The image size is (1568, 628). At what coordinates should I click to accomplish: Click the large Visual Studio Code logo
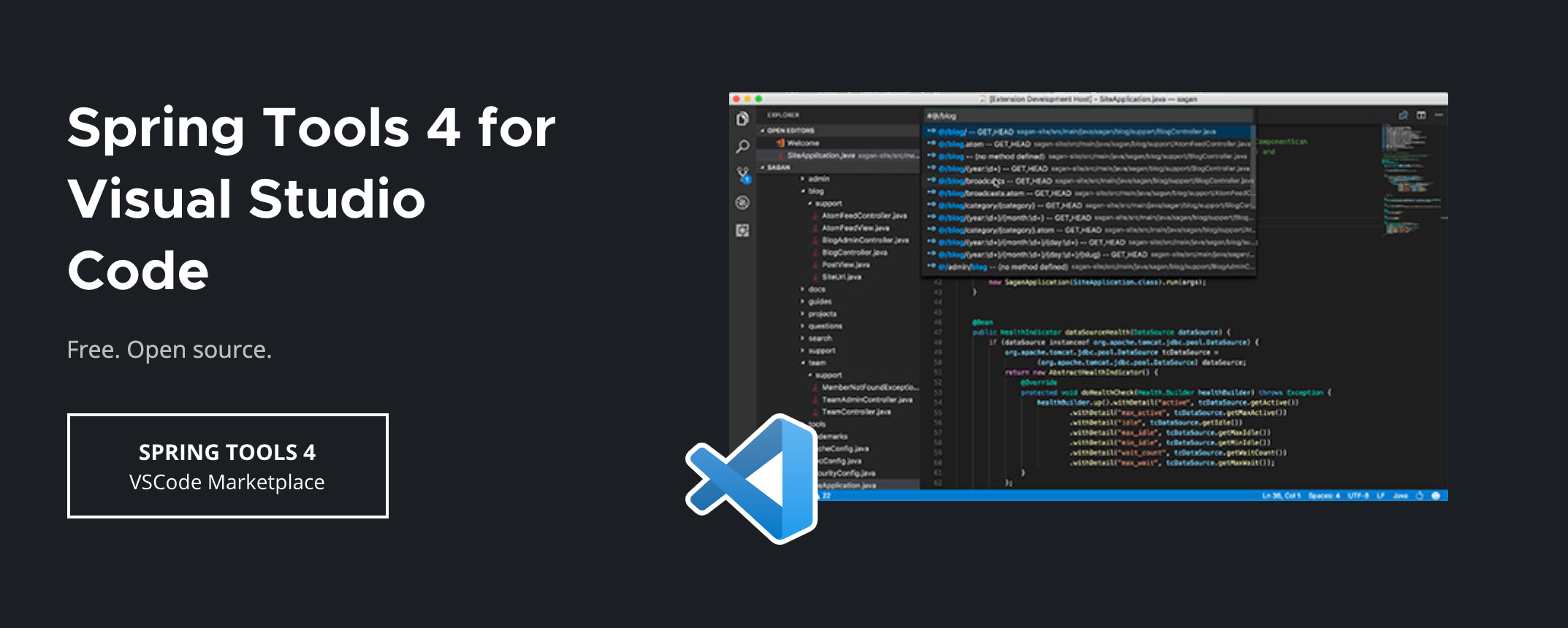751,479
